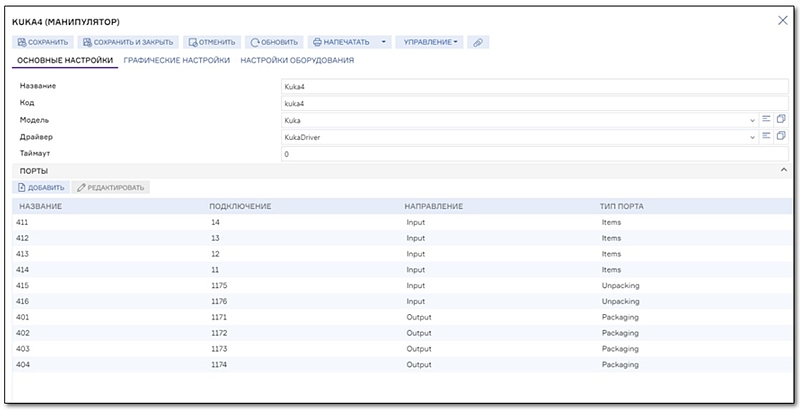Expand the Драйвер dropdown chevron
800x410 pixels.
click(x=752, y=137)
